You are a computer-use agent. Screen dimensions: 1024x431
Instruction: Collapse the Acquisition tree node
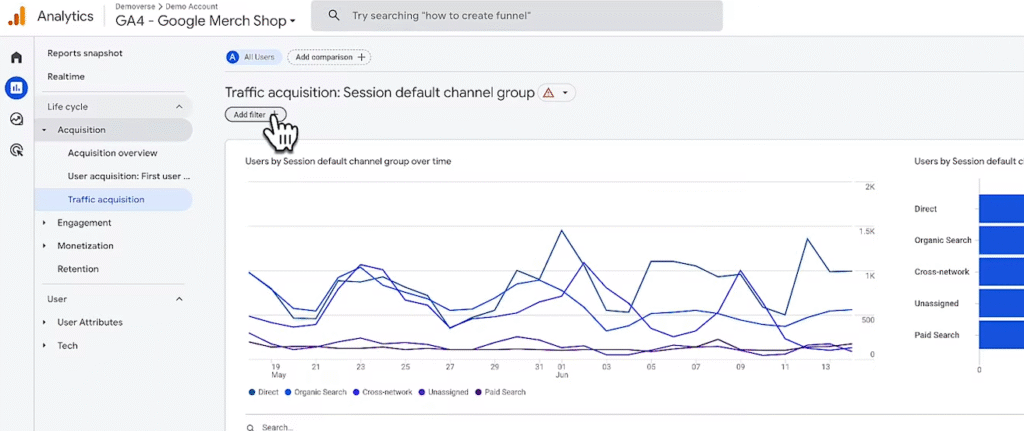click(44, 130)
